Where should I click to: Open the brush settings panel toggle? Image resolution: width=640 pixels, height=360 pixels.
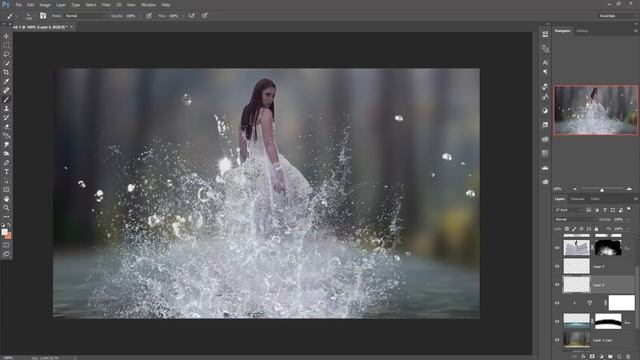click(43, 16)
